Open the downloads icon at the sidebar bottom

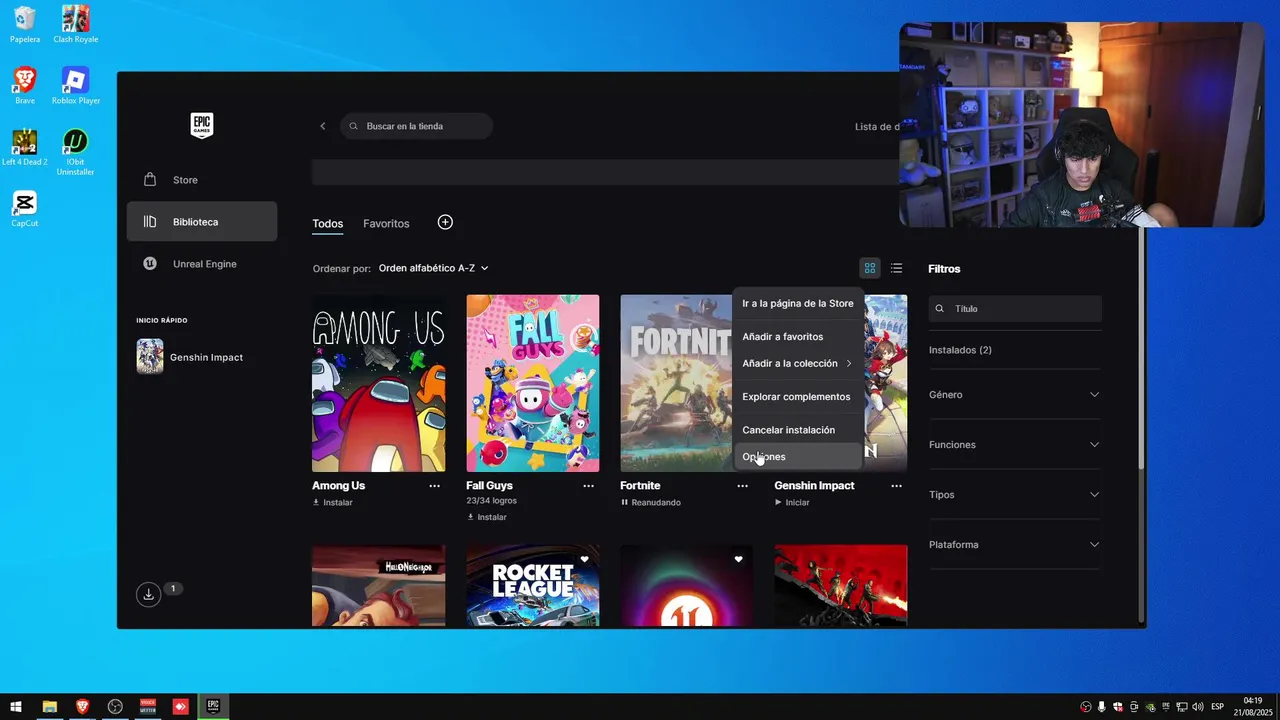pyautogui.click(x=148, y=595)
